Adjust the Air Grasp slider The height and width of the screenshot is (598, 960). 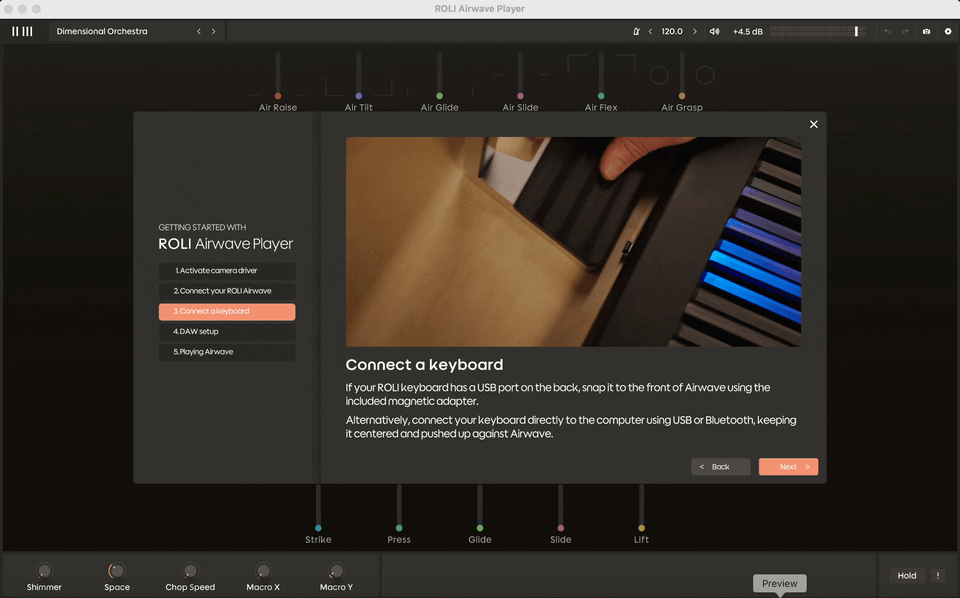point(682,75)
